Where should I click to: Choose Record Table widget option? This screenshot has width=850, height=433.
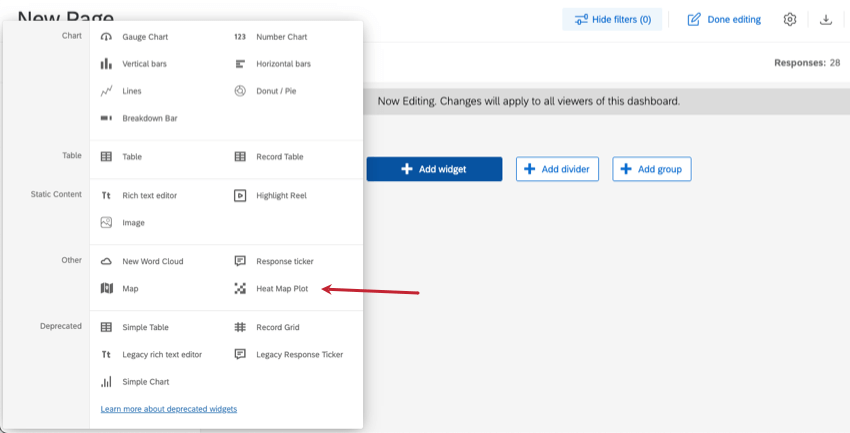point(279,157)
